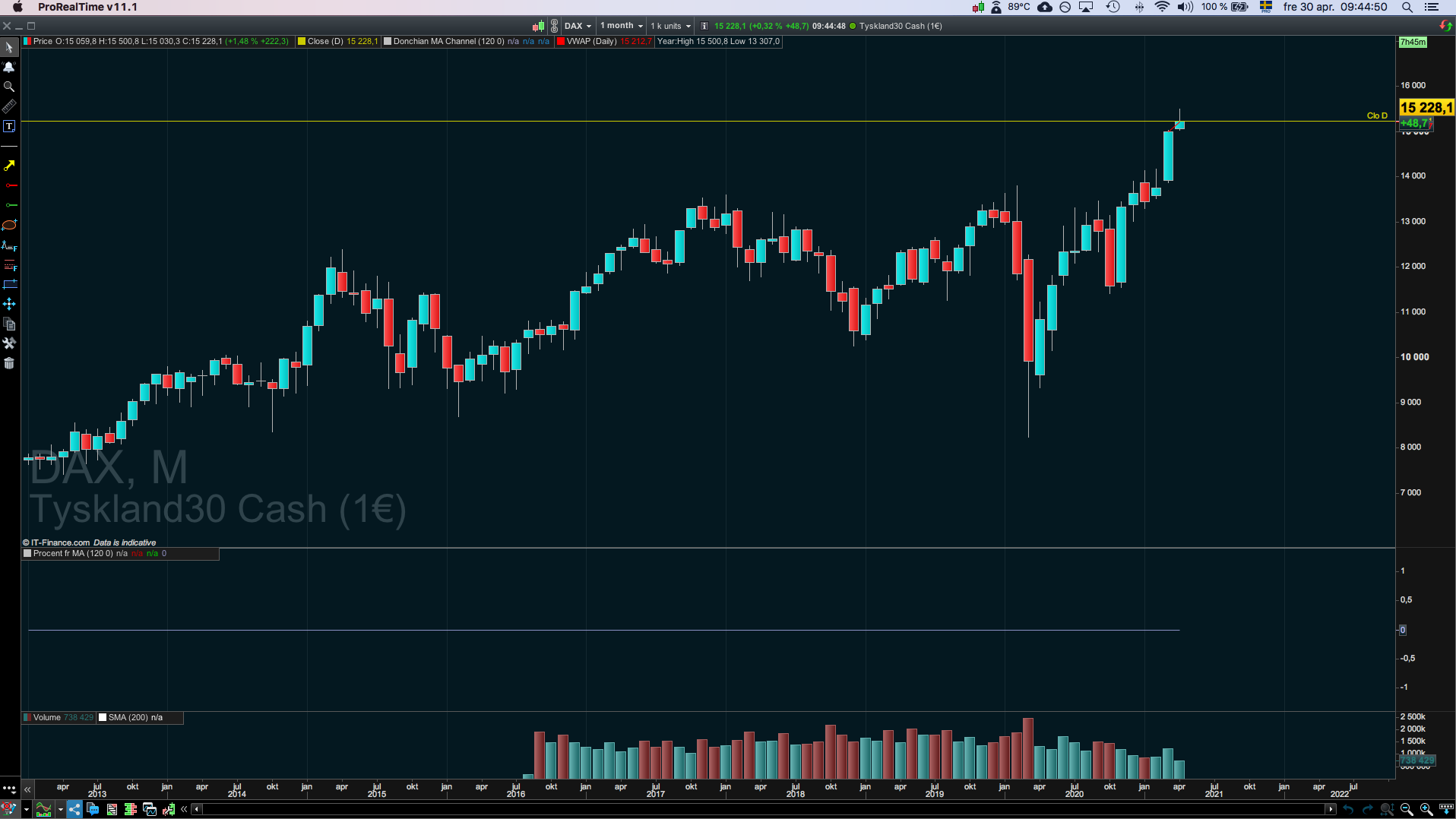Click the VWAP (Daily) indicator label

point(591,42)
